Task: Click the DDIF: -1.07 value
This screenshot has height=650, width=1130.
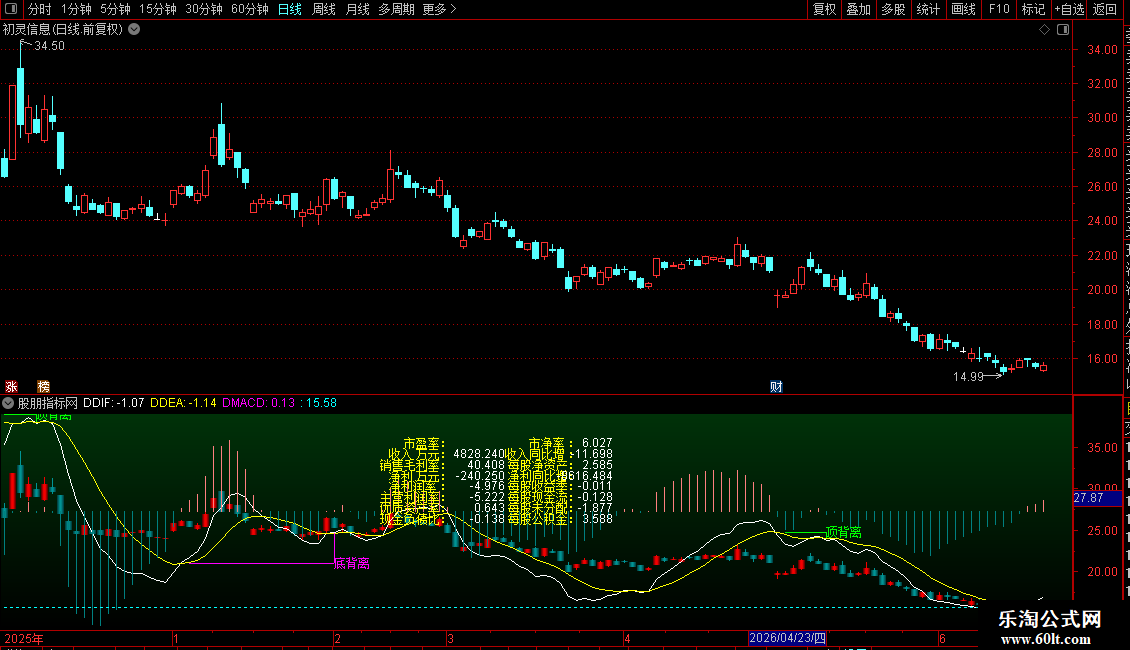Action: click(114, 403)
